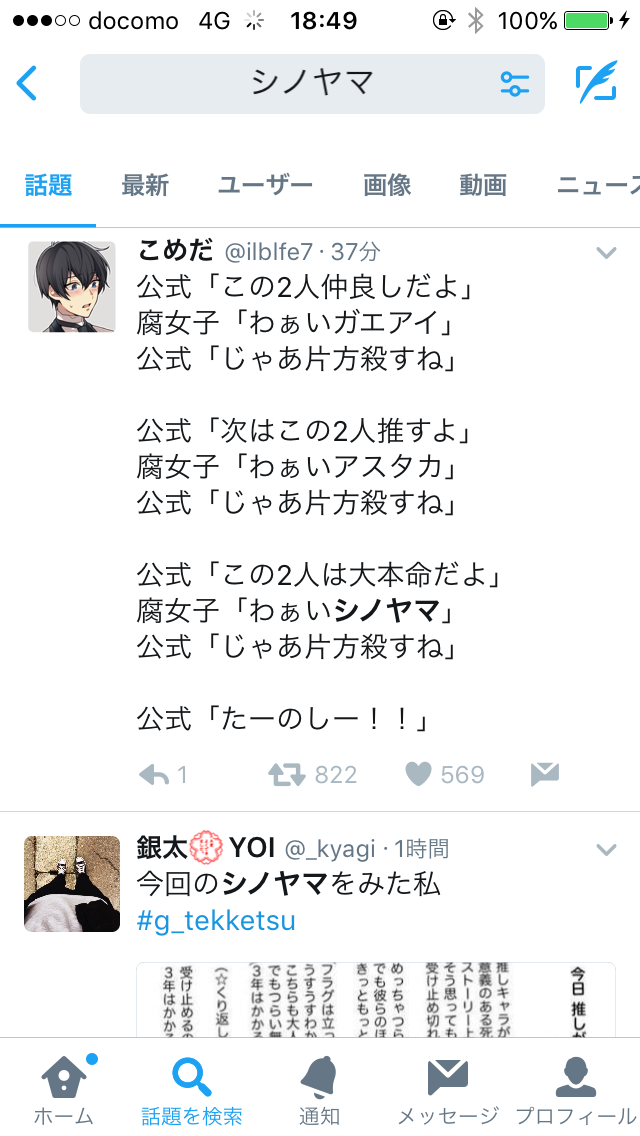The image size is (640, 1136).
Task: Tap the search field containing シノヤマ
Action: [x=312, y=84]
